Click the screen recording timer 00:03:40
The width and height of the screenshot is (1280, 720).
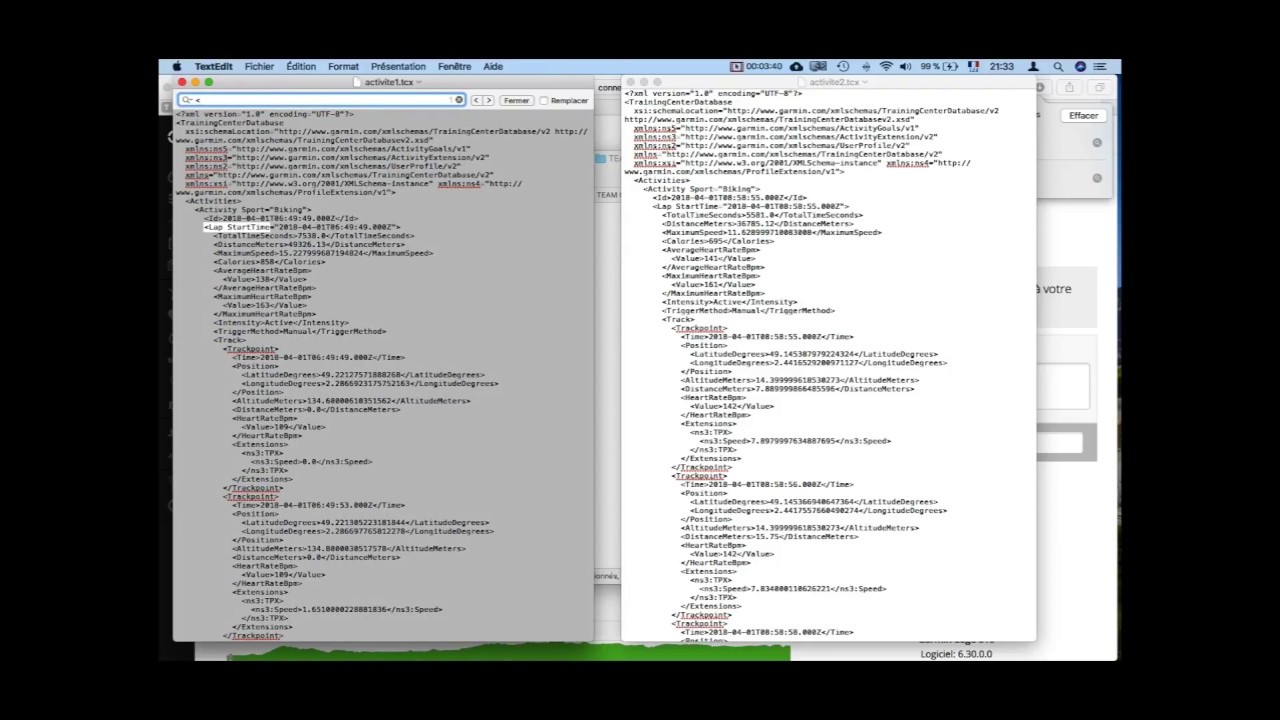pos(757,67)
